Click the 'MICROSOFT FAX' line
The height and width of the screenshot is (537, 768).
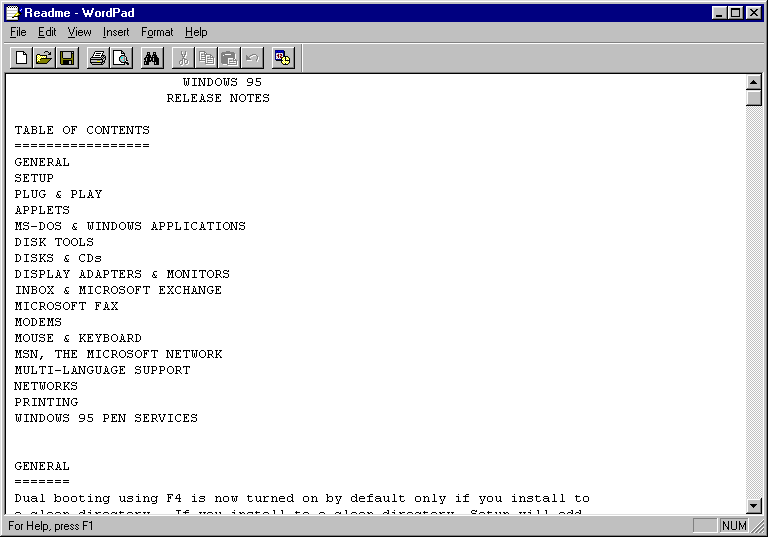66,306
